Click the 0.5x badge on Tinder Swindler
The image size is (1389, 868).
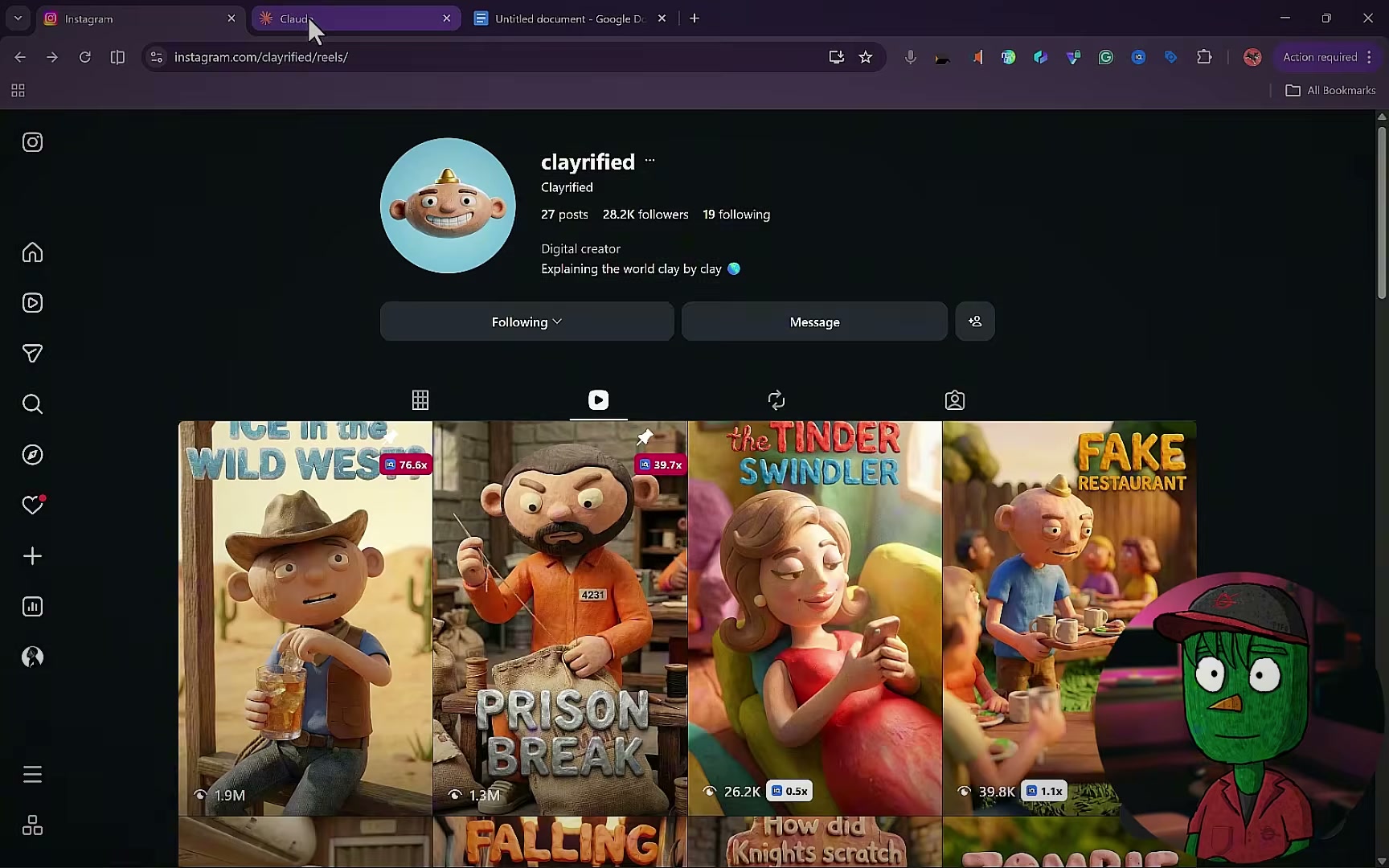click(x=789, y=791)
